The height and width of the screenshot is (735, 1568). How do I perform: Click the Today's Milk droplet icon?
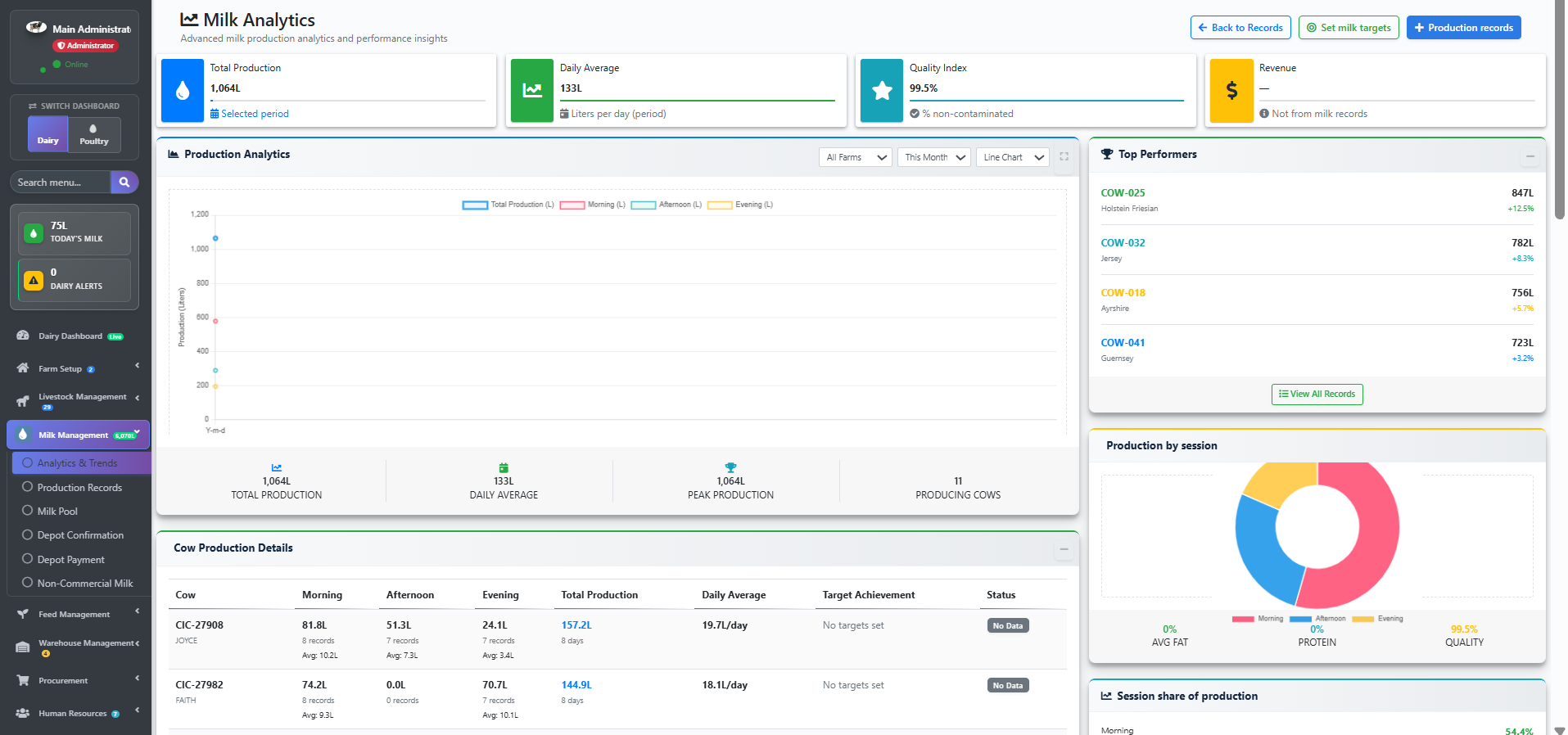tap(34, 233)
